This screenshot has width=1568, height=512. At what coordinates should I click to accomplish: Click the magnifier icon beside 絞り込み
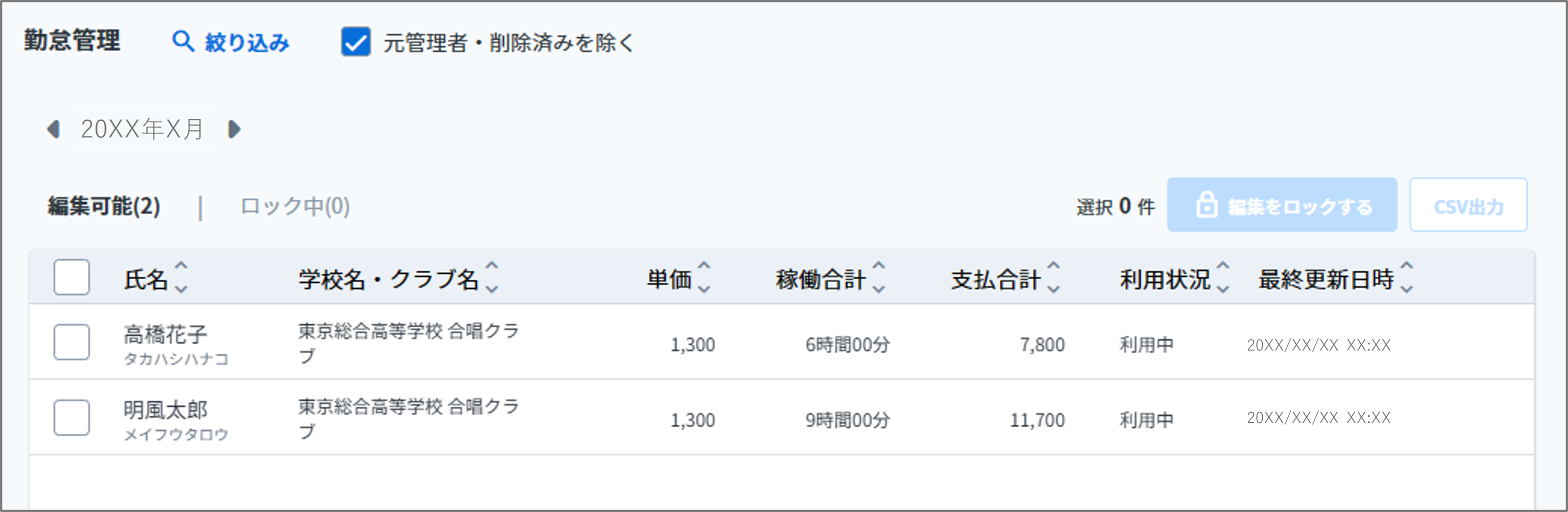[x=183, y=41]
